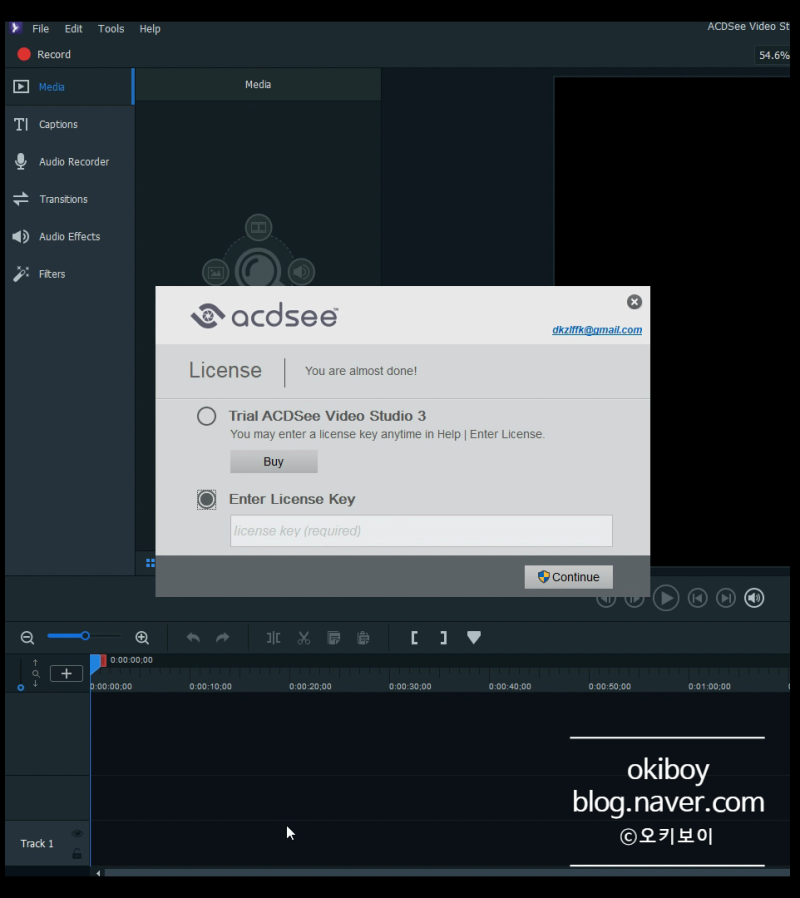Click the timeline horizontal scrollbar
The image size is (800, 898).
447,873
